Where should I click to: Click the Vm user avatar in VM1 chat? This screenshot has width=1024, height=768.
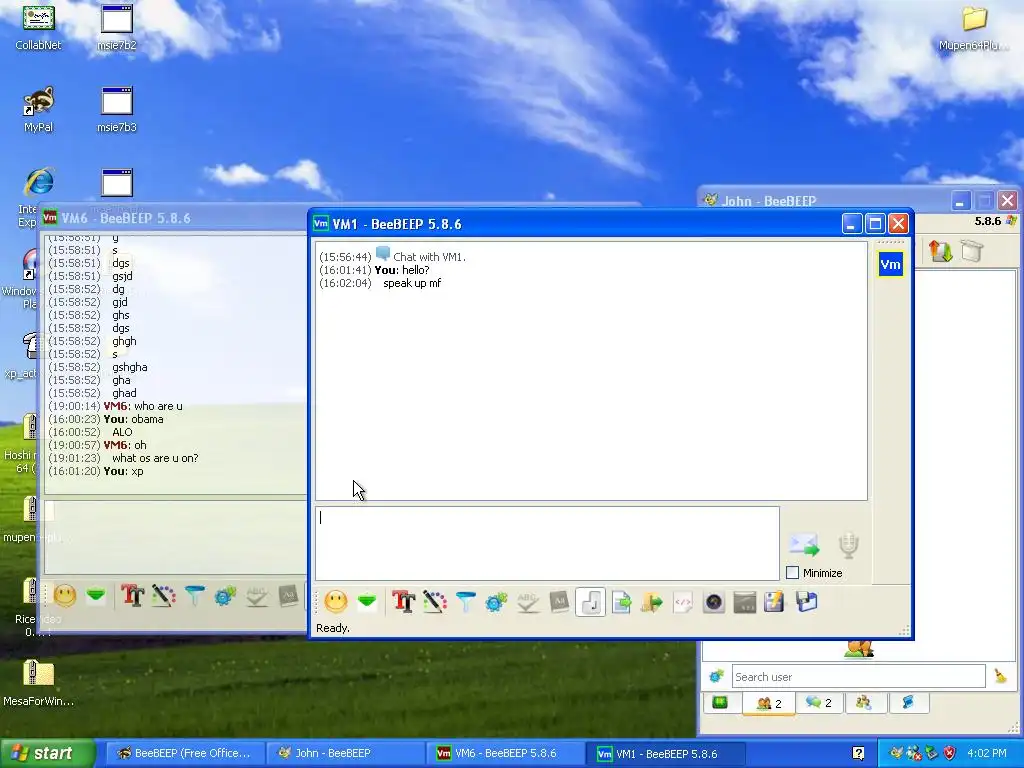coord(891,264)
